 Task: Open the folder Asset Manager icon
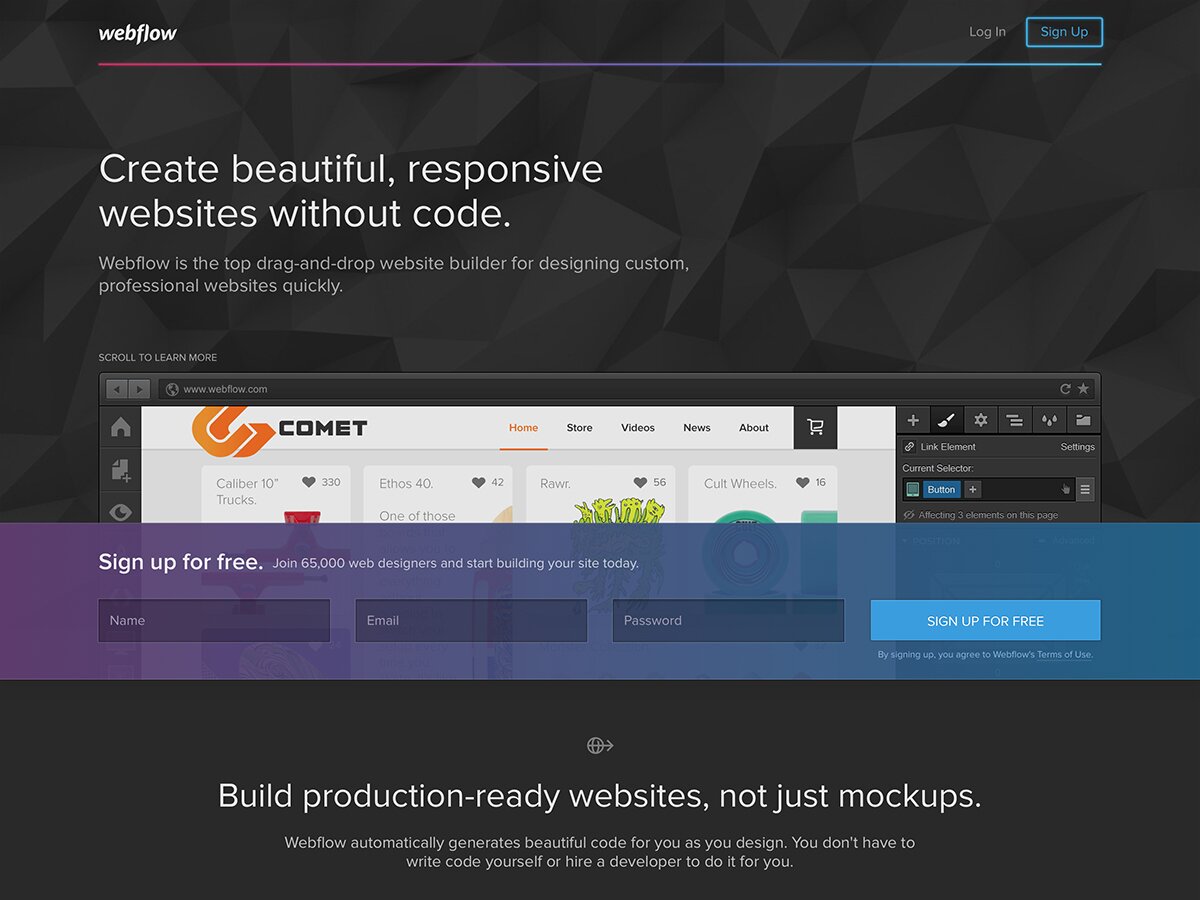(1084, 420)
